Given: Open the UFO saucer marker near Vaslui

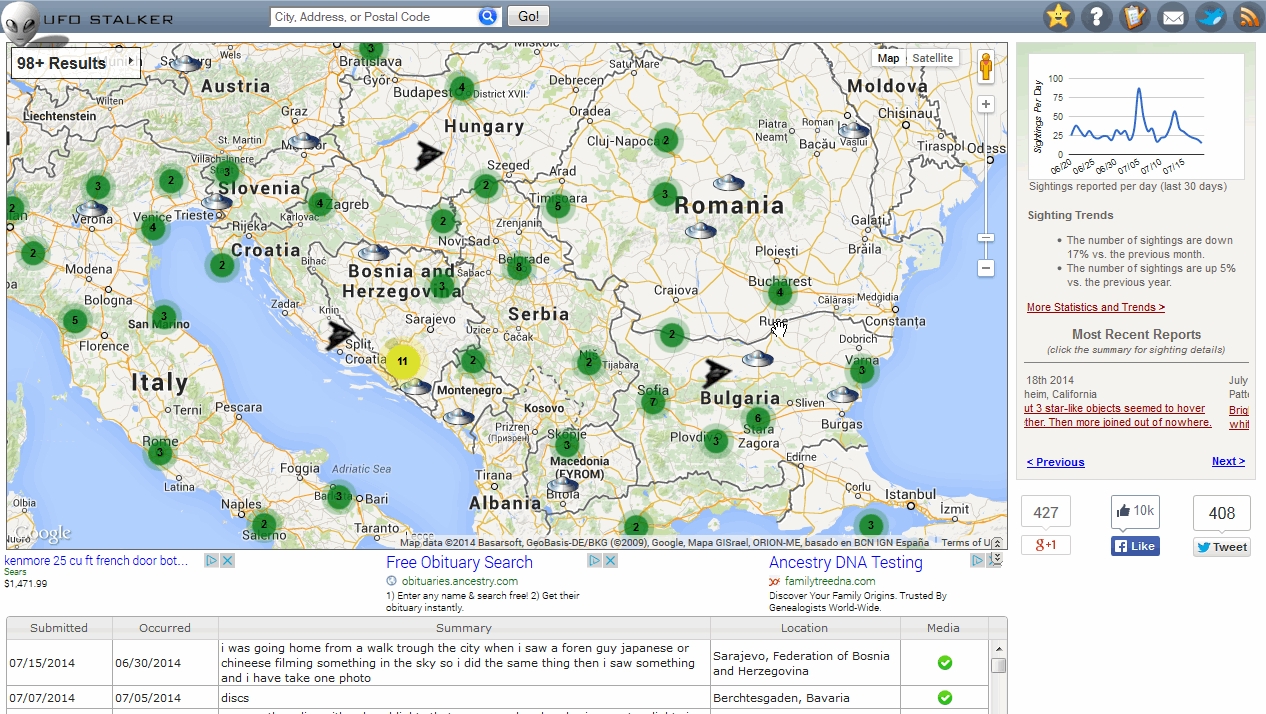Looking at the screenshot, I should 854,130.
